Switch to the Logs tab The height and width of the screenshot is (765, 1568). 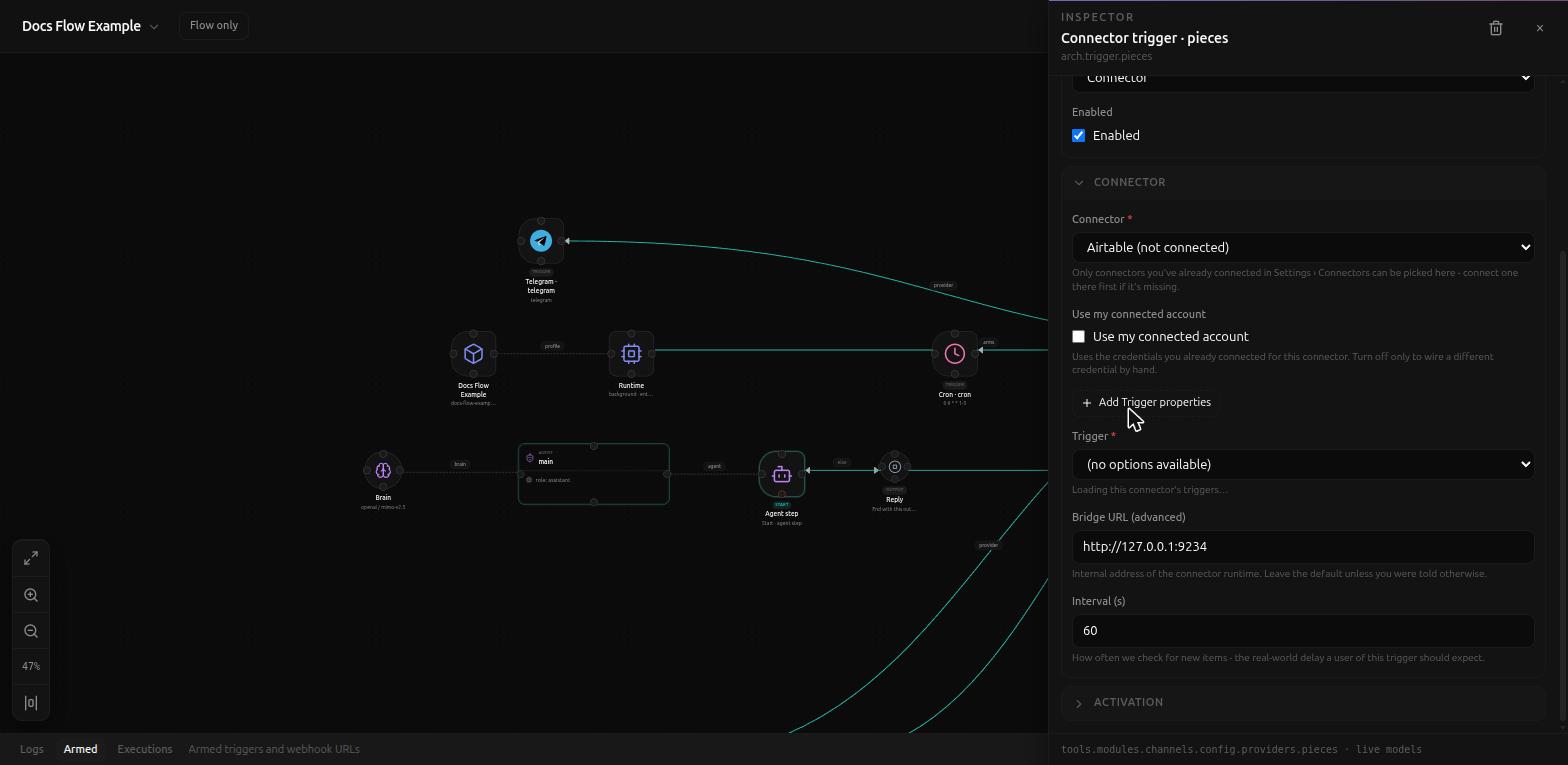pos(32,749)
